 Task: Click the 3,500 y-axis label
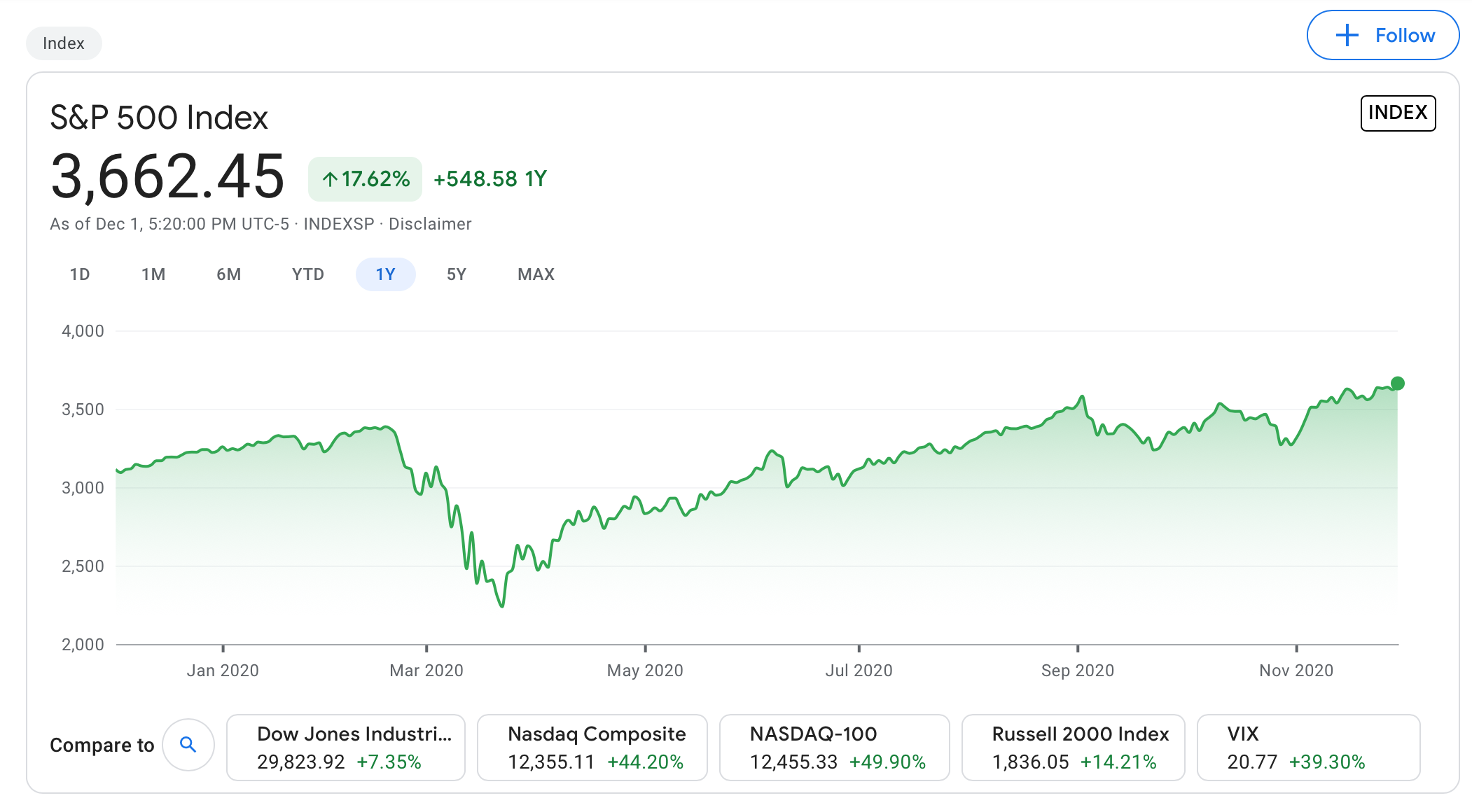click(83, 409)
